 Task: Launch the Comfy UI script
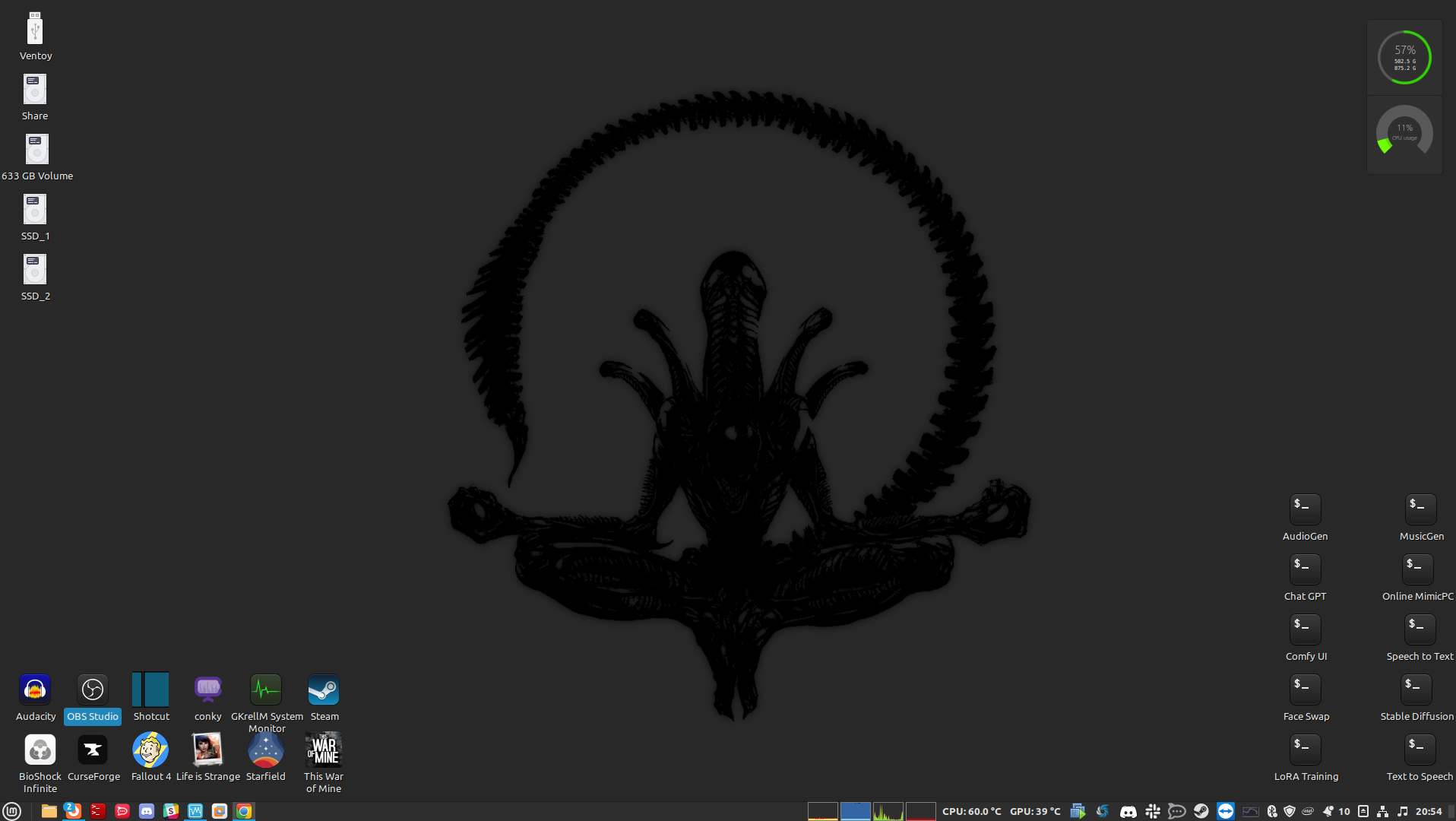click(x=1306, y=637)
